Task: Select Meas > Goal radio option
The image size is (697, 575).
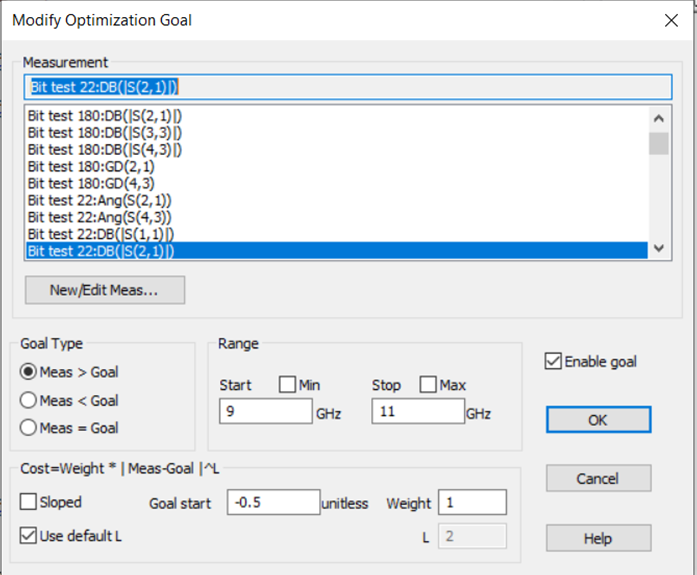Action: click(x=29, y=372)
